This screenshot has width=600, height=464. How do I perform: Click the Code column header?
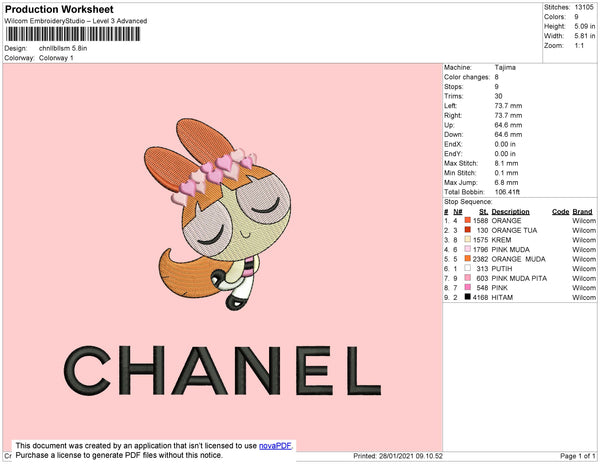coord(560,212)
